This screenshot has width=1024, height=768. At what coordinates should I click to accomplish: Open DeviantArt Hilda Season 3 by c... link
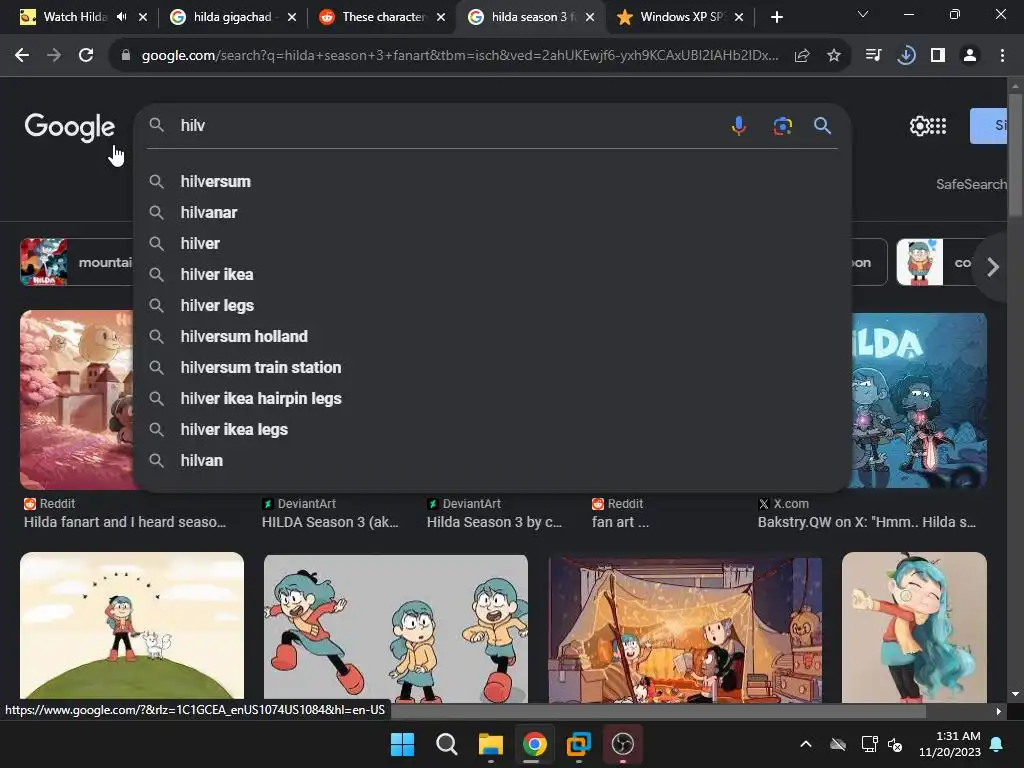click(x=494, y=522)
